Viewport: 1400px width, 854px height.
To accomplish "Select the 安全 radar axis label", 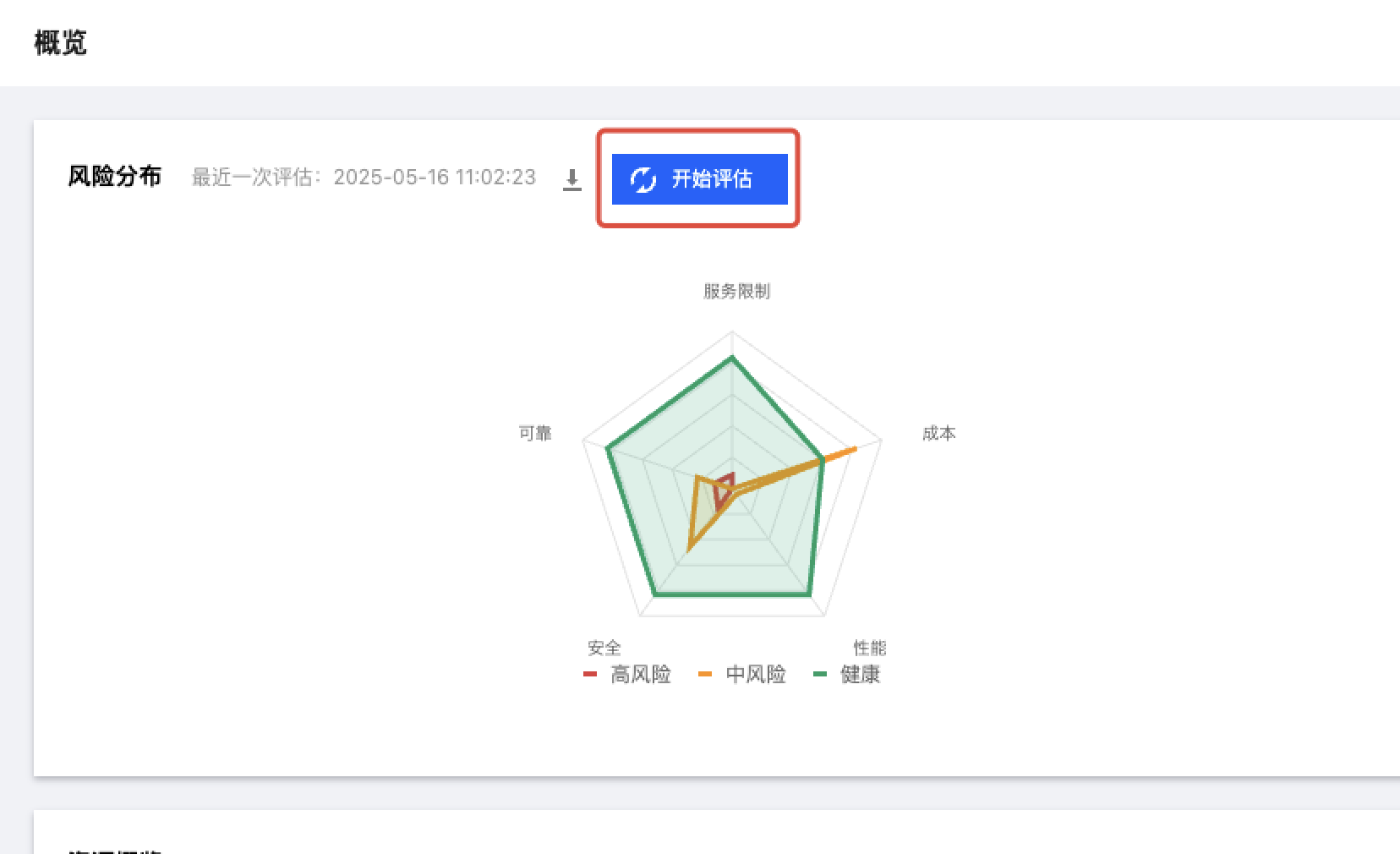I will coord(604,648).
